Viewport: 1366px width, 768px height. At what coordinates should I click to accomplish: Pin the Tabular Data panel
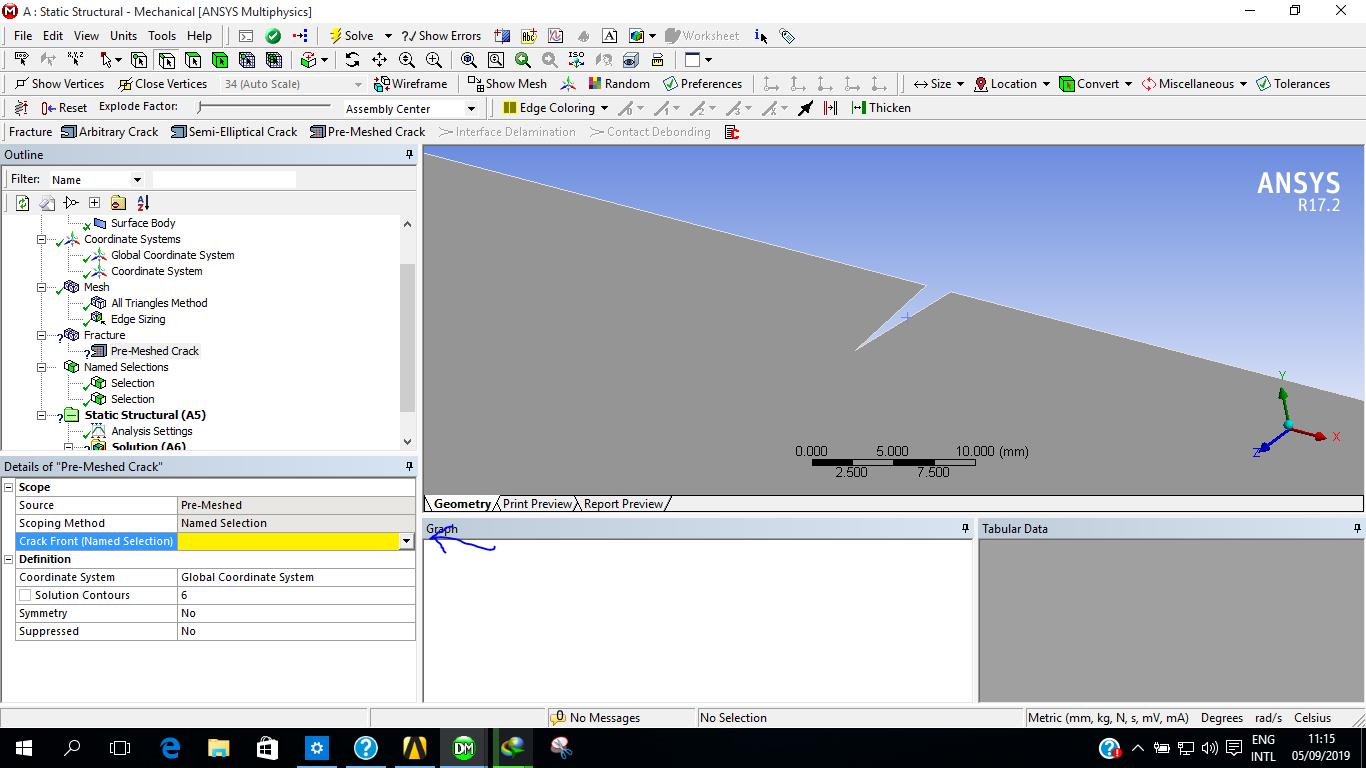[x=1357, y=529]
